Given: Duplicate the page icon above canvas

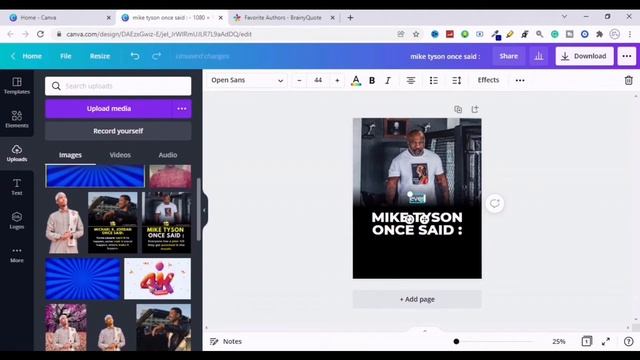Looking at the screenshot, I should pos(458,109).
